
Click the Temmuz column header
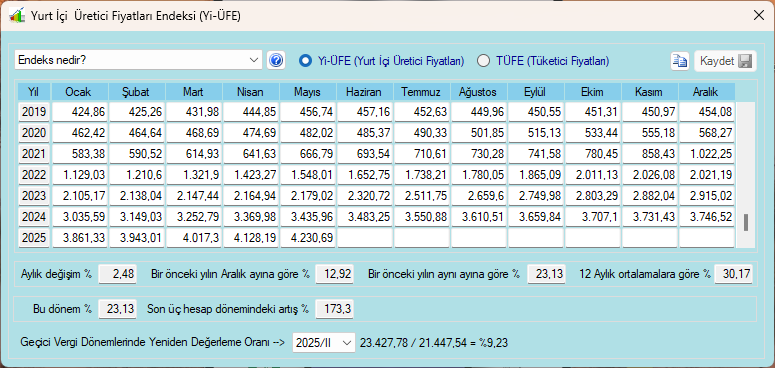point(422,92)
